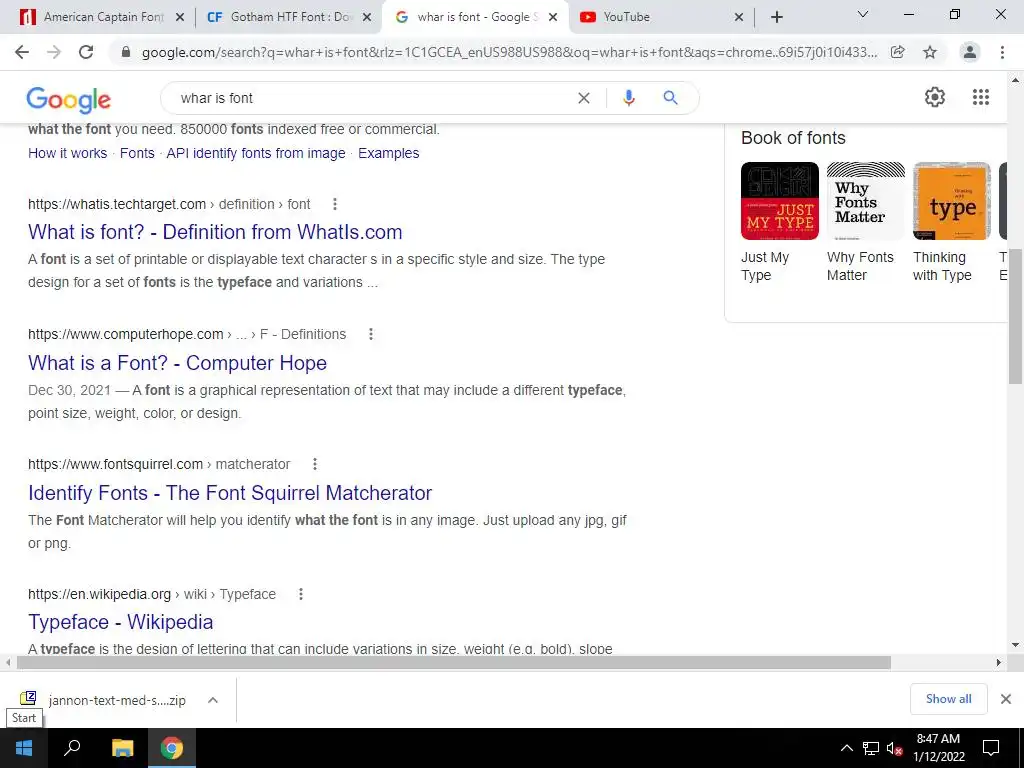
Task: Click the scroll-down arrow at the page's right edge
Action: 1016,645
